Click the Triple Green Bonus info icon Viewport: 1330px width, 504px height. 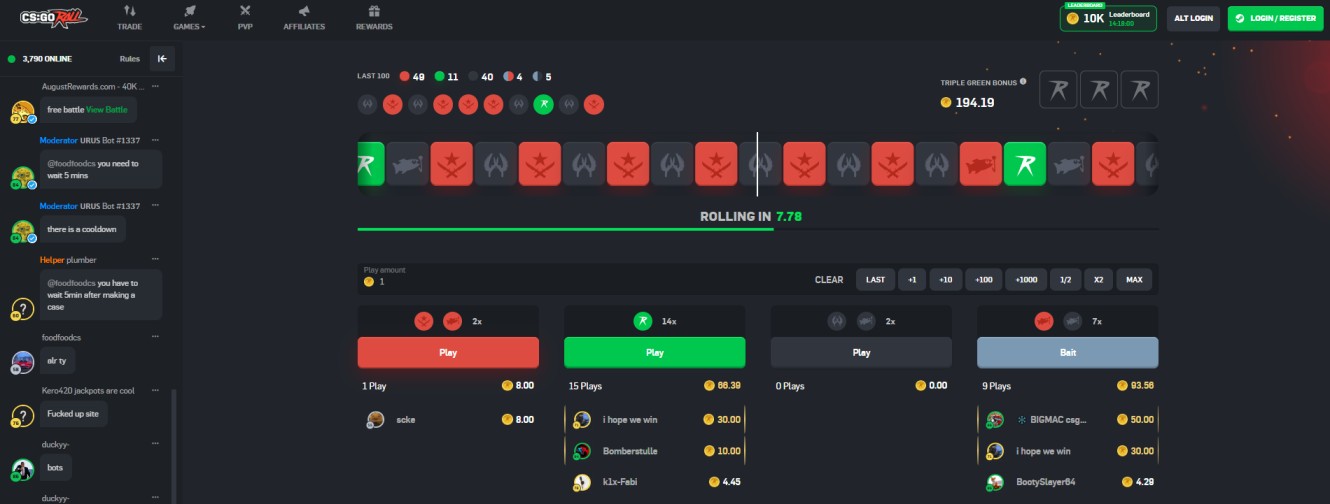click(x=1023, y=82)
